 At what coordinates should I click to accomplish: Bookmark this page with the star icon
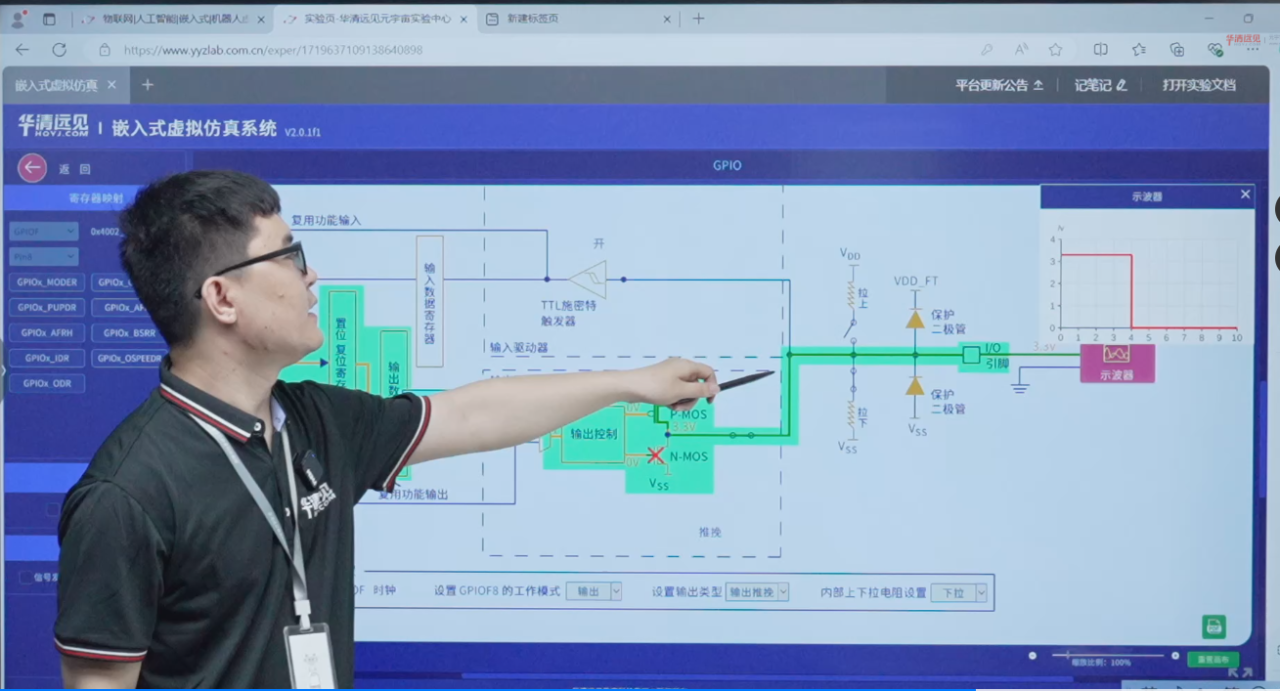click(1055, 49)
